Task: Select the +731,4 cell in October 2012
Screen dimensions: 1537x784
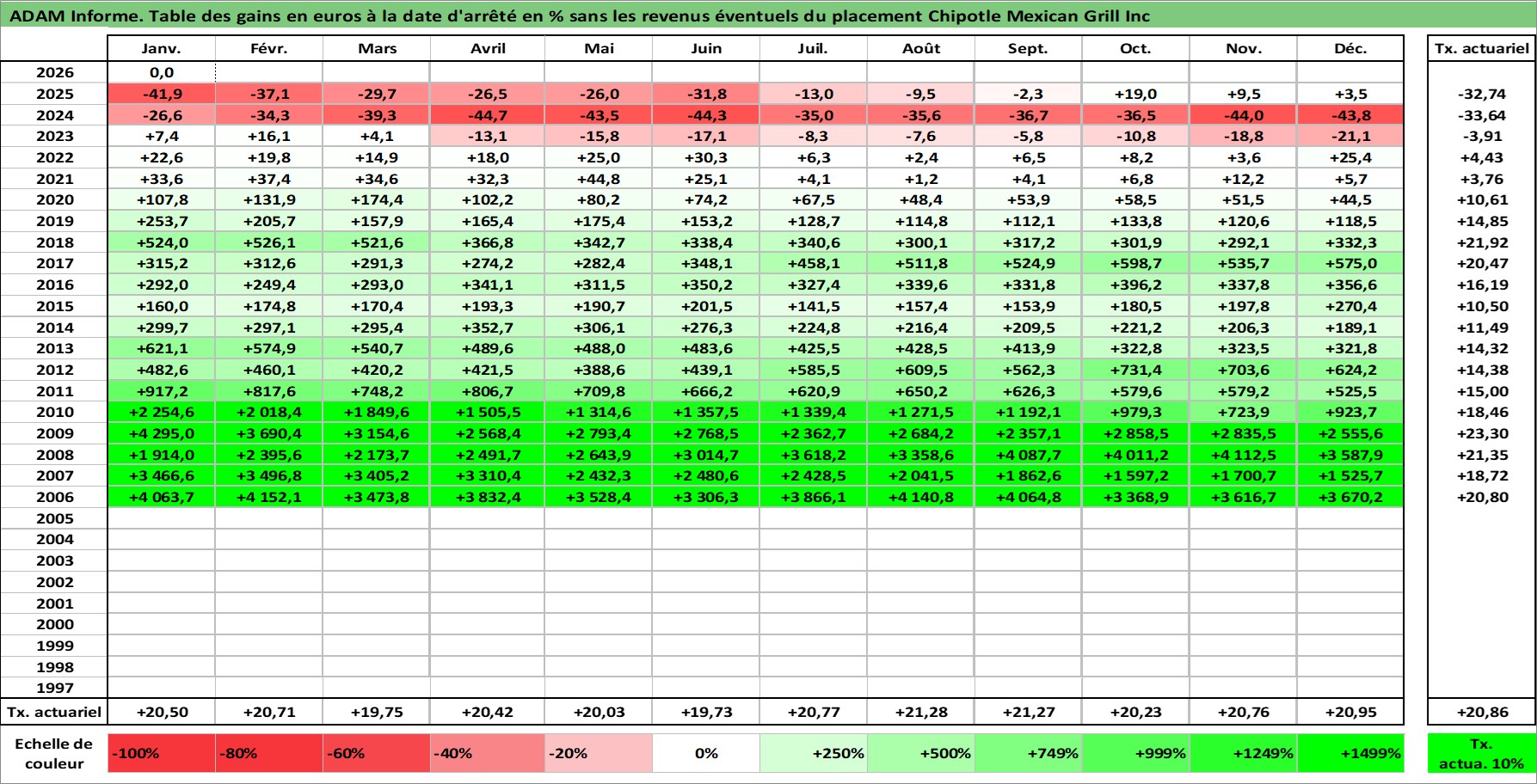Action: (x=1136, y=370)
